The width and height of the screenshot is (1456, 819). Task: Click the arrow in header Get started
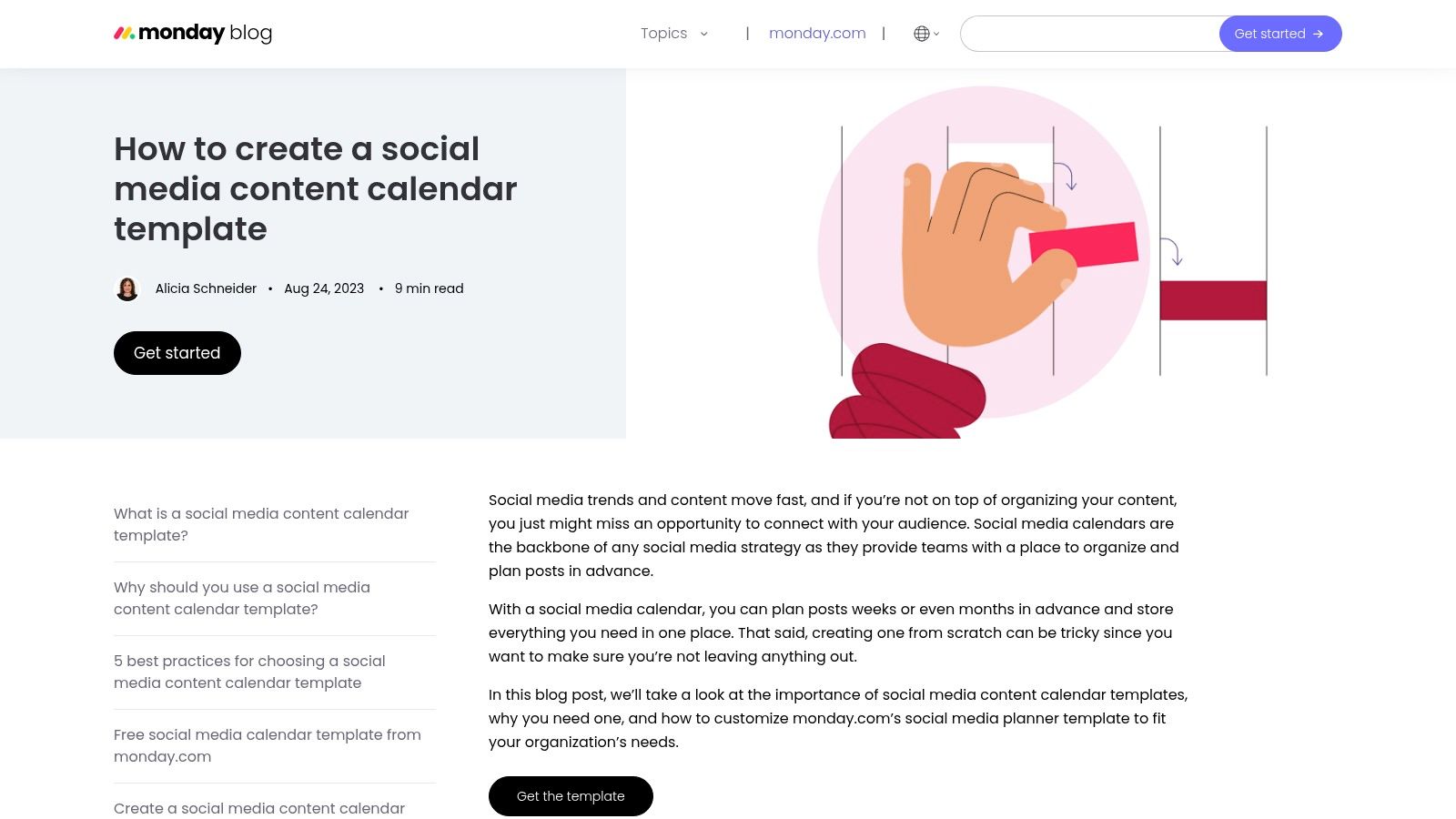1318,34
